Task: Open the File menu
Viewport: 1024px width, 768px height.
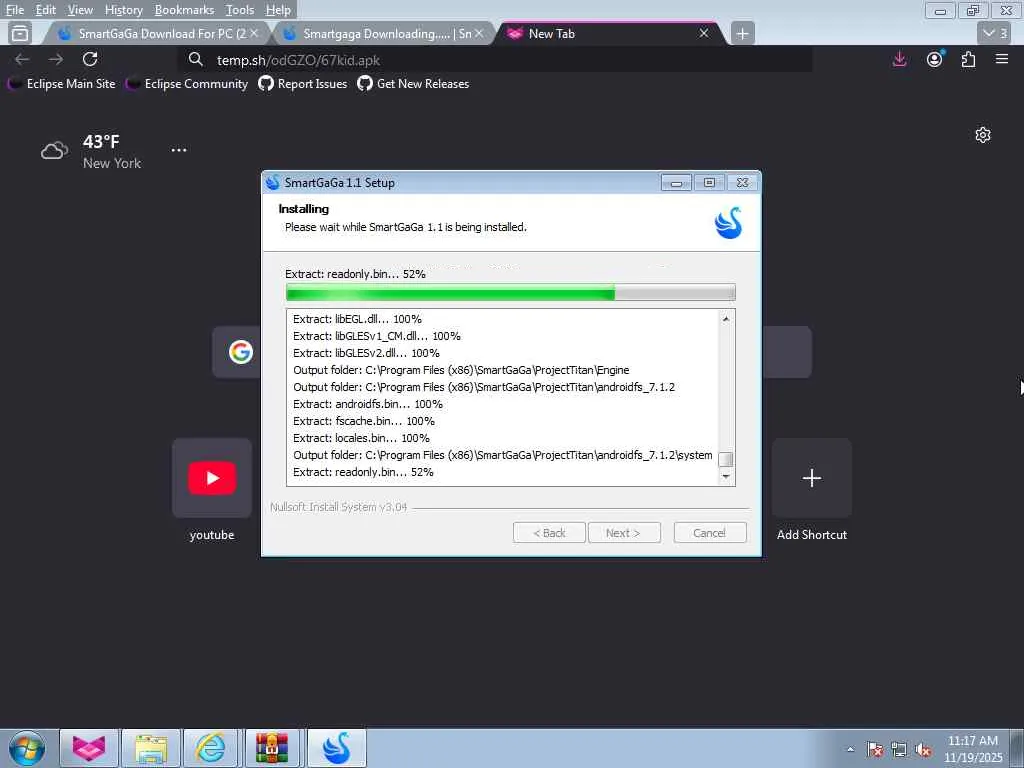Action: (x=14, y=10)
